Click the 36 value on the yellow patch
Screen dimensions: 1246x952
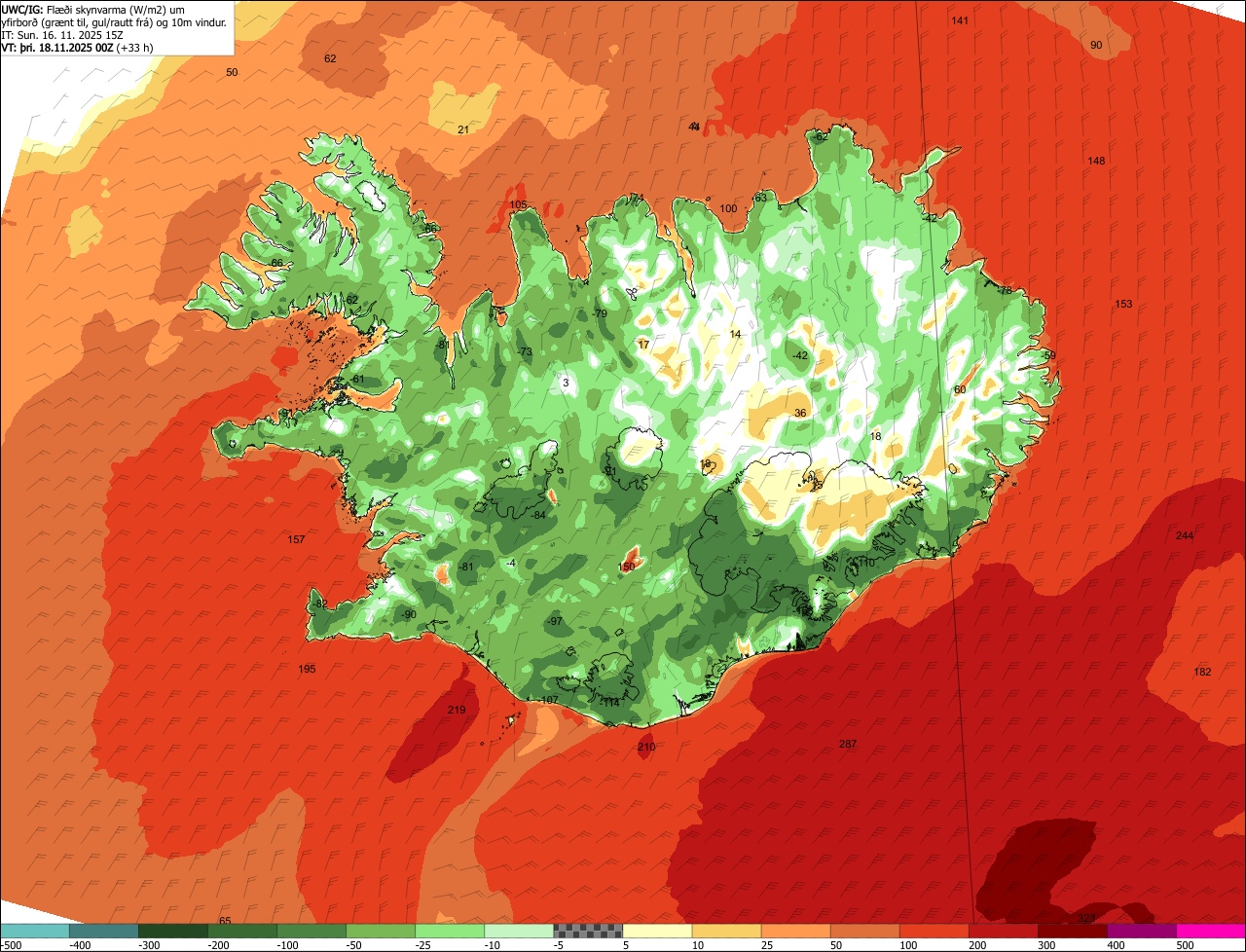800,413
